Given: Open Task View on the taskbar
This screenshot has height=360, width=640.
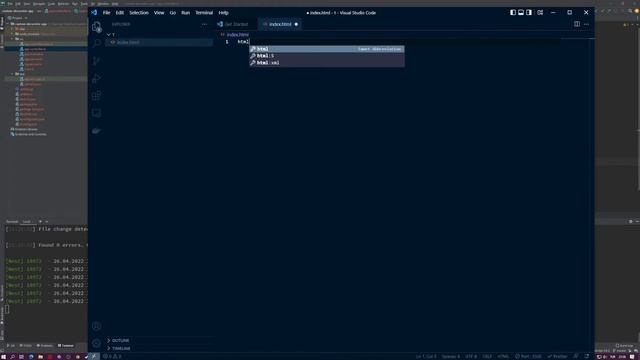Looking at the screenshot, I should 21,357.
